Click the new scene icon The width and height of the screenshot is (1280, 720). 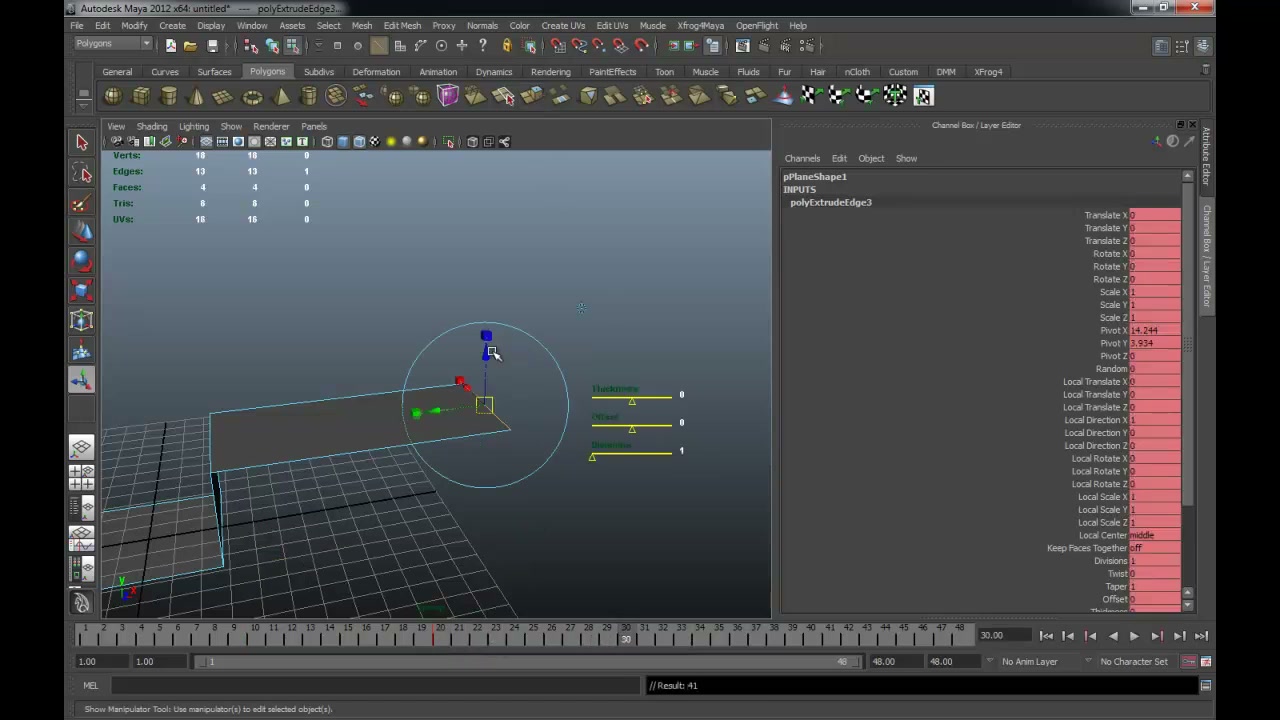[x=170, y=45]
